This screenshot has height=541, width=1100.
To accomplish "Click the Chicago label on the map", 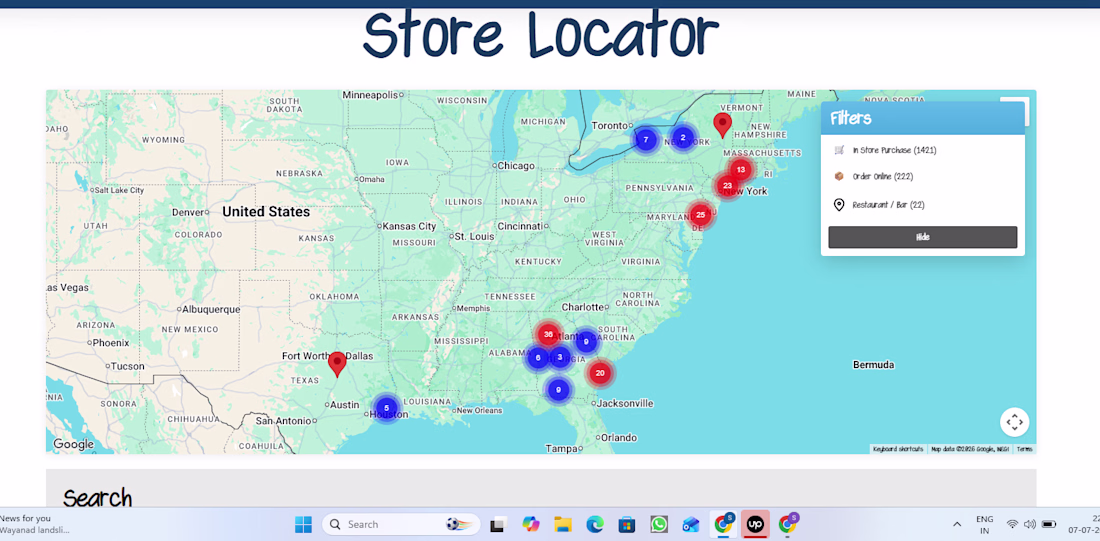I will tap(516, 166).
